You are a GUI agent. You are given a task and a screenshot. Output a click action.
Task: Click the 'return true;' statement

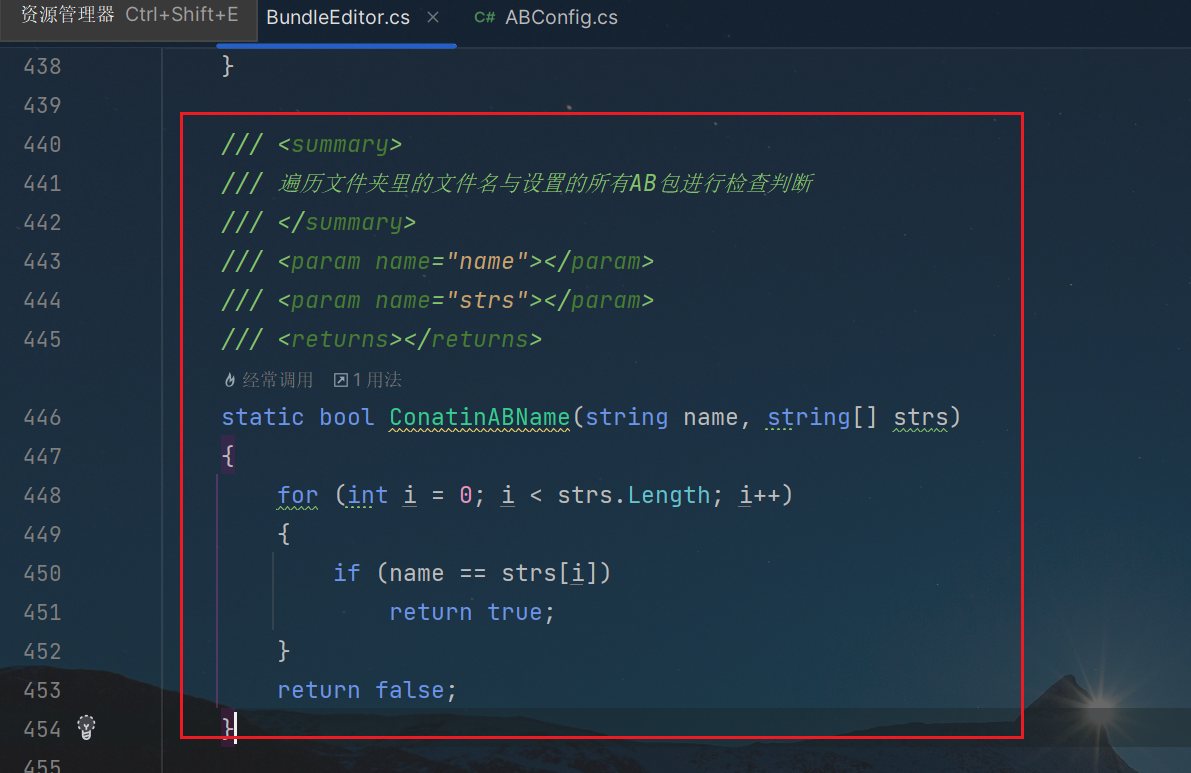pyautogui.click(x=472, y=612)
